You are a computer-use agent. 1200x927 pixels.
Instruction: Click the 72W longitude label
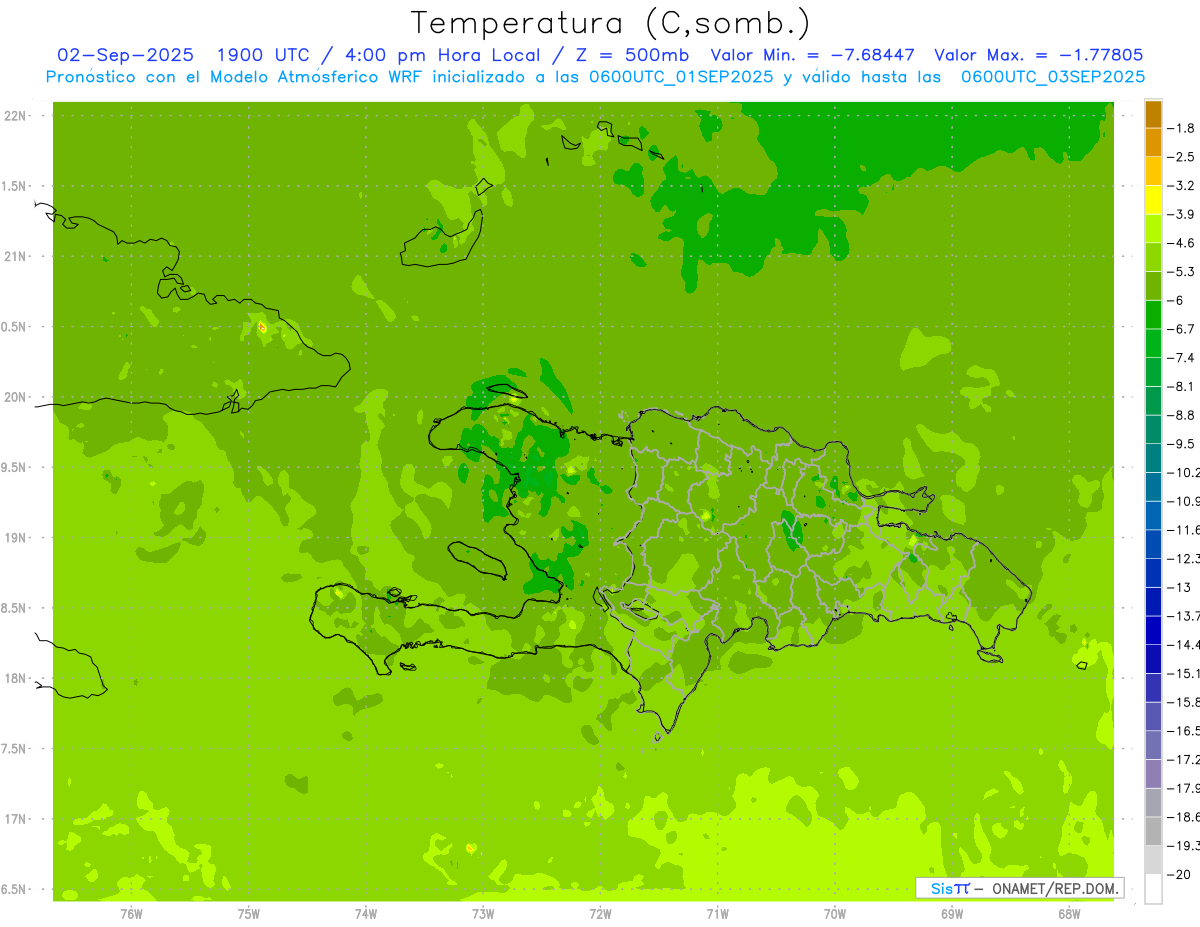pyautogui.click(x=600, y=914)
